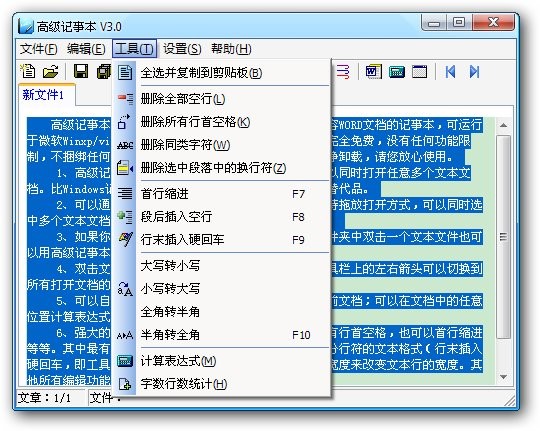Image resolution: width=540 pixels, height=431 pixels.
Task: Click the icon beside 删除所有行首空格
Action: (124, 122)
